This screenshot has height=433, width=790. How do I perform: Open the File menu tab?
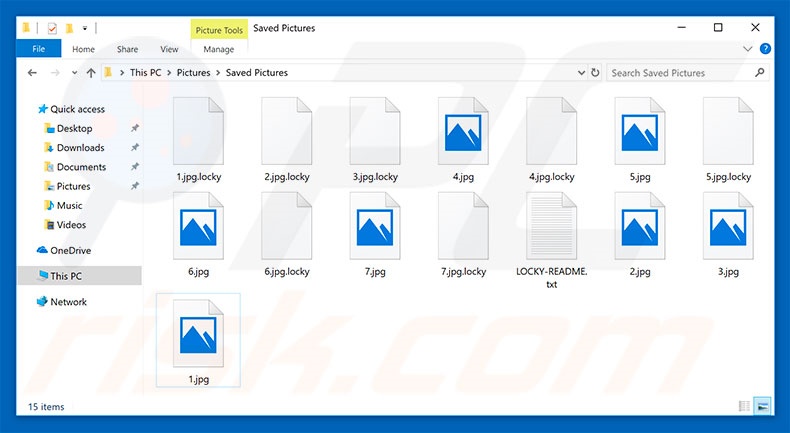pyautogui.click(x=39, y=49)
